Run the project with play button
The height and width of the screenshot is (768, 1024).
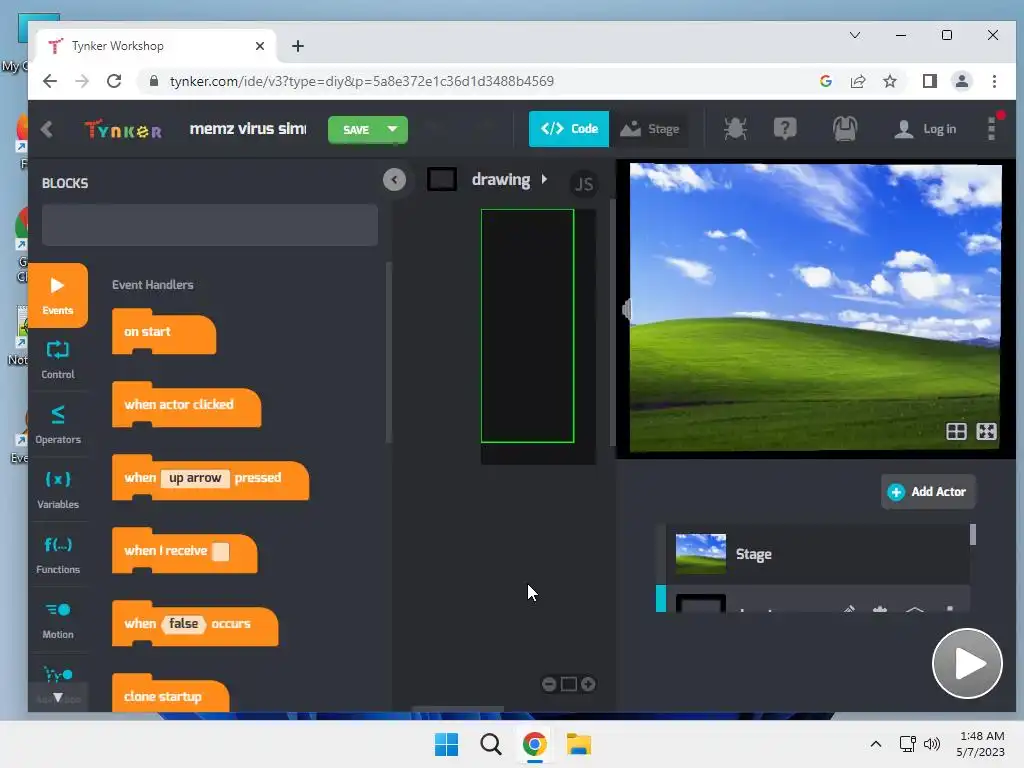967,664
